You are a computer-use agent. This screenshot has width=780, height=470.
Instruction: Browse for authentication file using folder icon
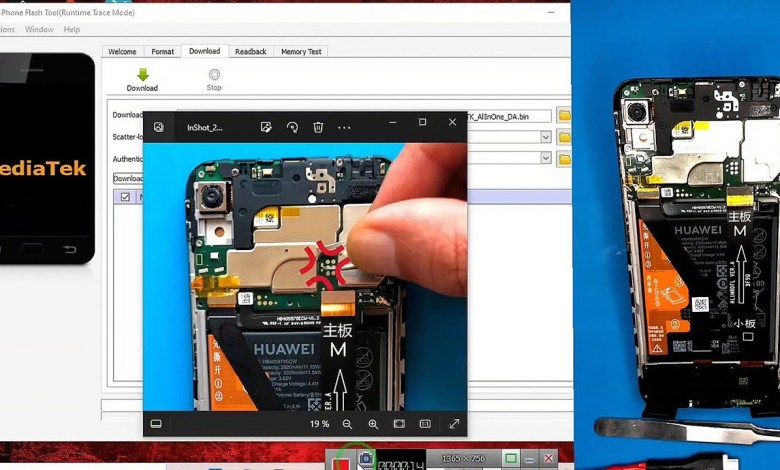[564, 159]
